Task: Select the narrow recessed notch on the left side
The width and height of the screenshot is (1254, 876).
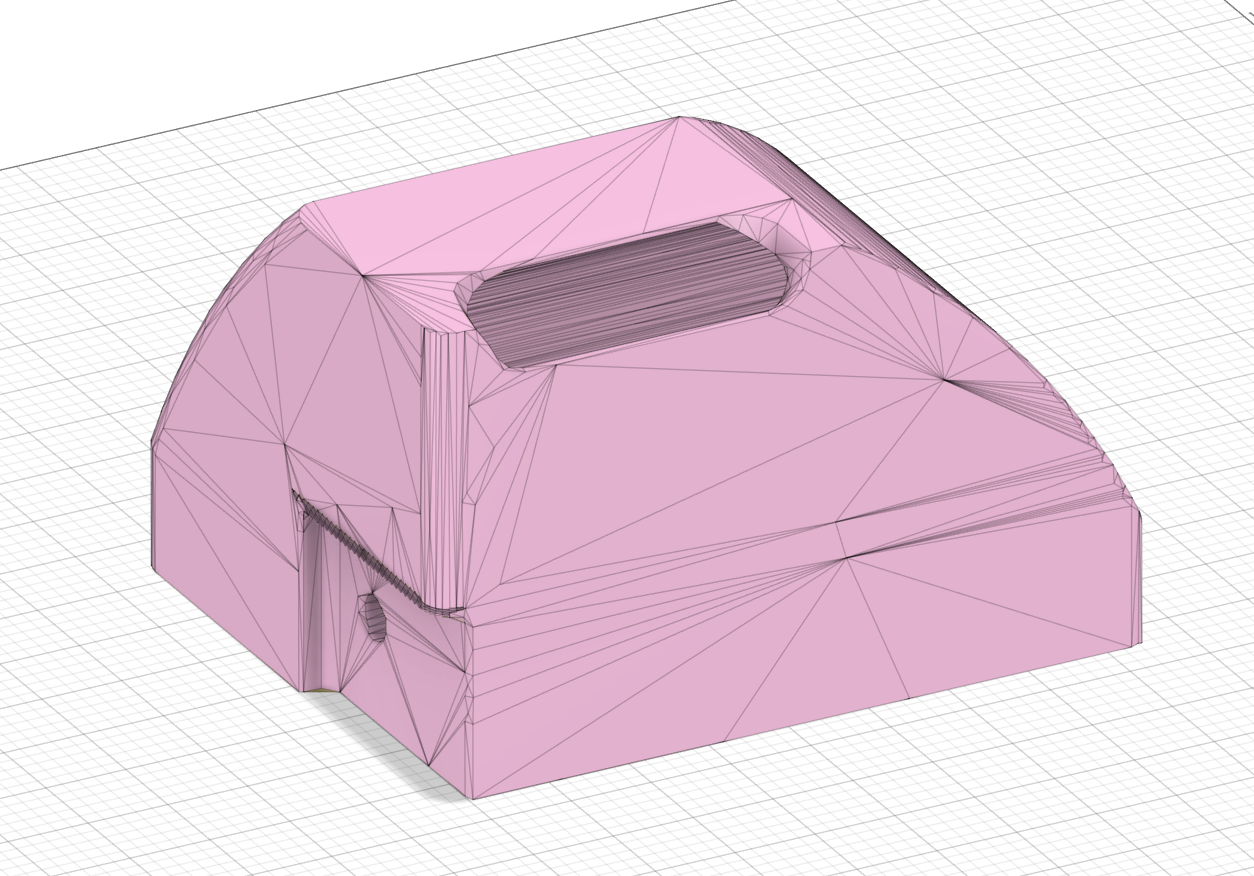Action: (322, 600)
